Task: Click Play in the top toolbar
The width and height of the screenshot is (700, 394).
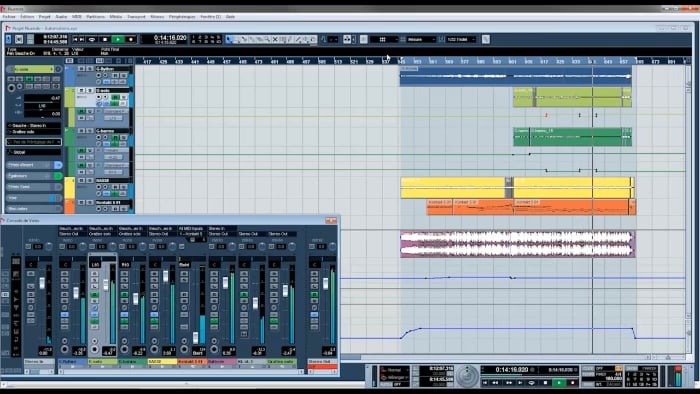Action: pos(117,39)
